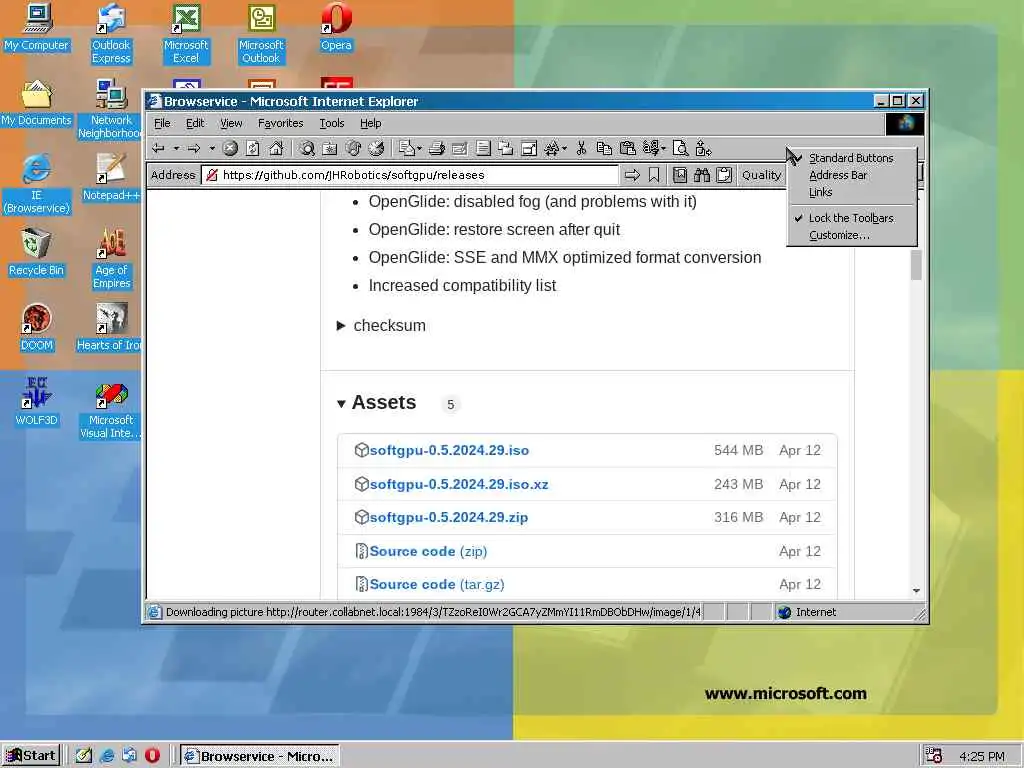The width and height of the screenshot is (1024, 768).
Task: Open the Edit menu
Action: point(195,123)
